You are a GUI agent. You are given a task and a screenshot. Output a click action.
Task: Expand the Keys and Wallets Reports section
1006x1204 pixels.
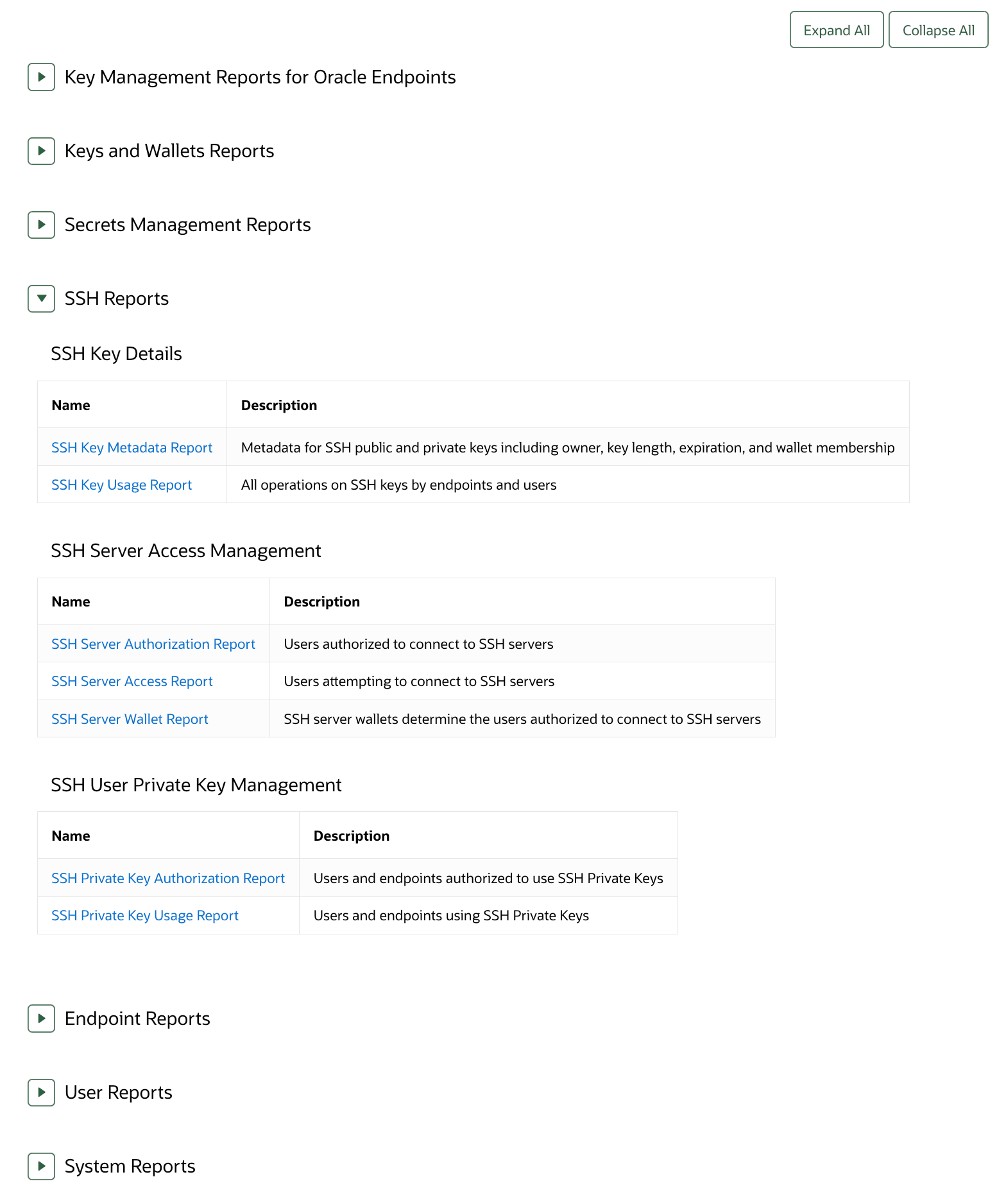(41, 151)
